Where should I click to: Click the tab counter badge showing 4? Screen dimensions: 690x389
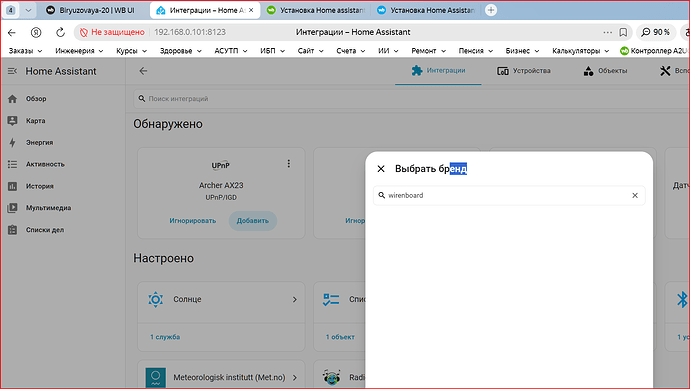(11, 10)
